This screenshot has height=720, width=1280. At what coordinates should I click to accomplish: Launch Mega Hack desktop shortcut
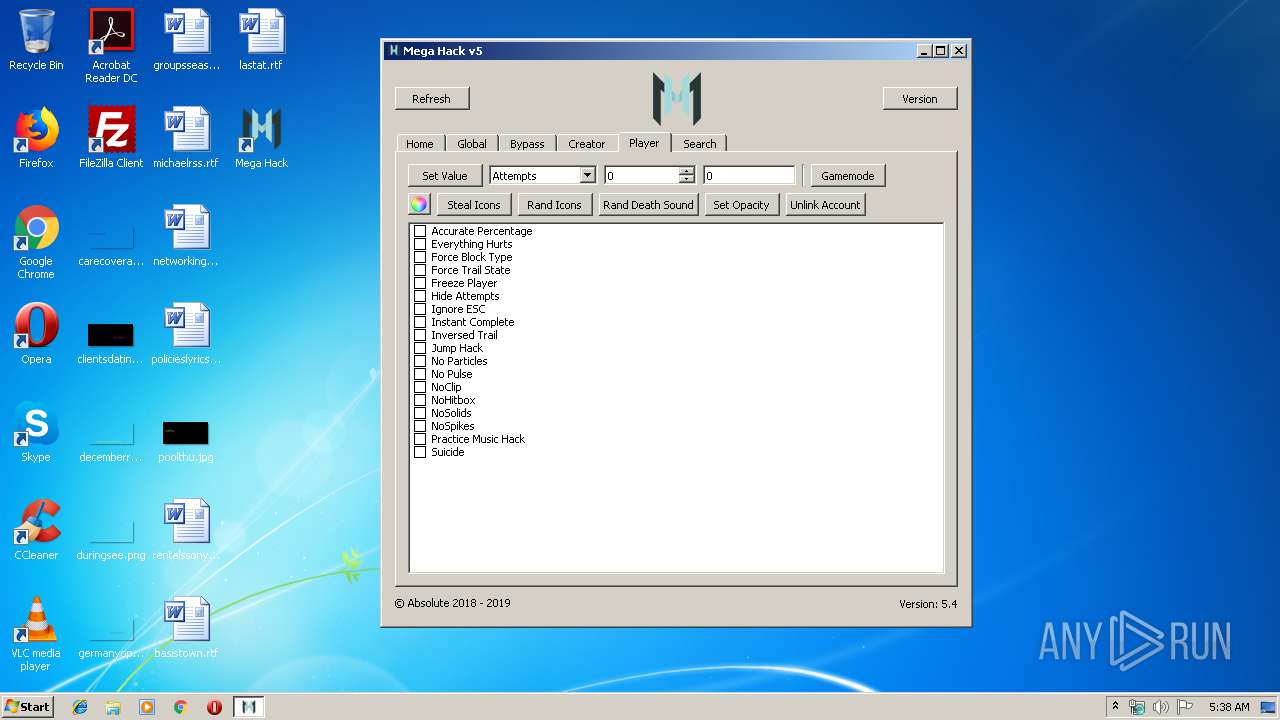261,138
